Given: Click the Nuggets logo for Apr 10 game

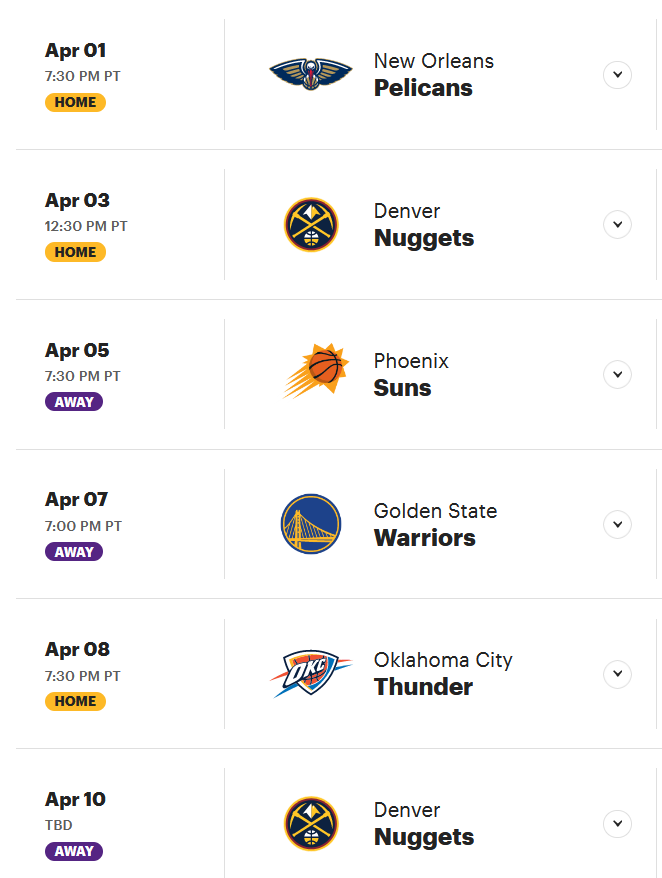Looking at the screenshot, I should tap(311, 824).
